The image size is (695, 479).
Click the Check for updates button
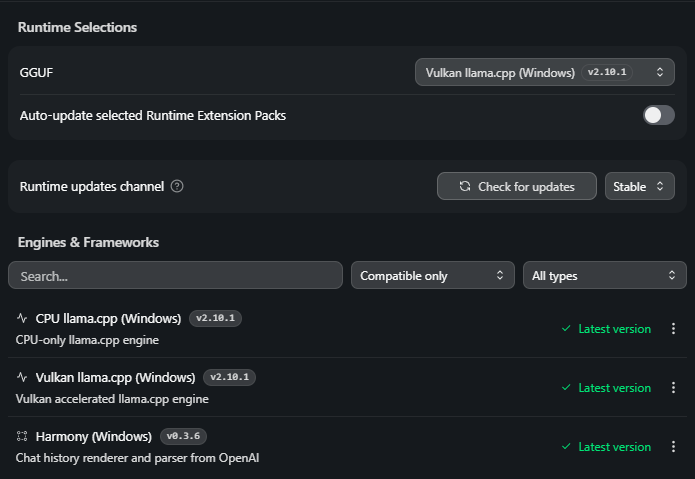pos(517,186)
